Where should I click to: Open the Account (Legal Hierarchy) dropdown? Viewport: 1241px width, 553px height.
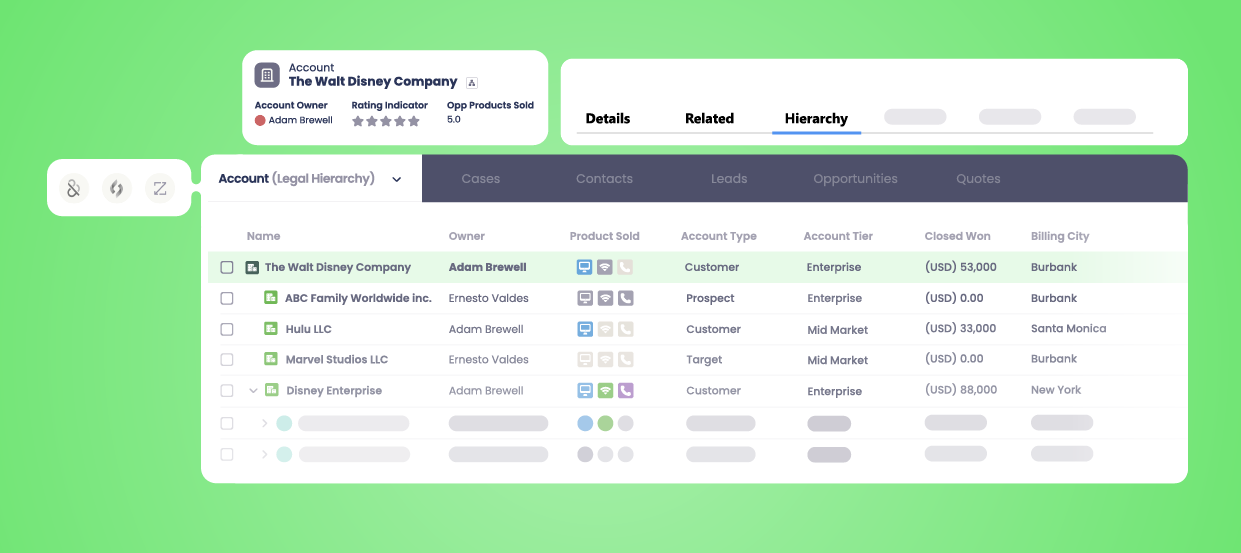[397, 180]
